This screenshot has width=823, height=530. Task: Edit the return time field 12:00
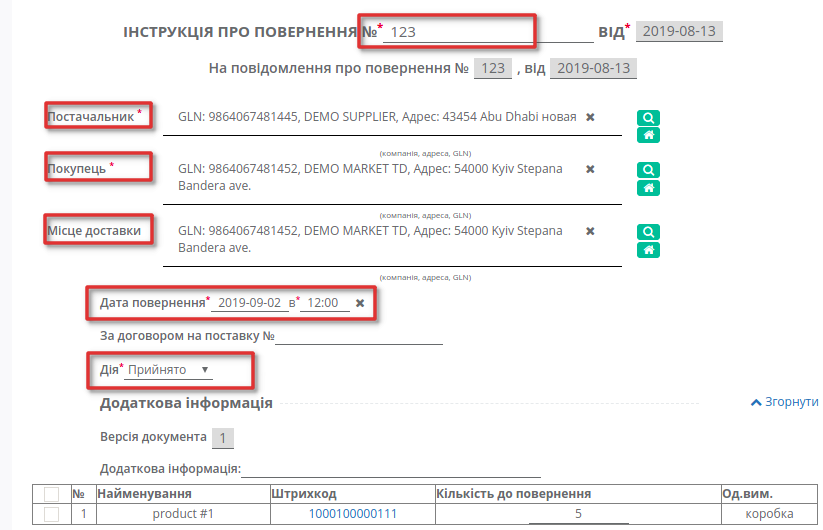point(324,303)
